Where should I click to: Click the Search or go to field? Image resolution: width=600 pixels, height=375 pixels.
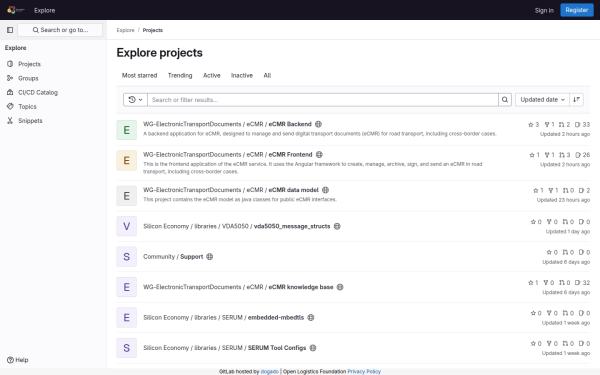pos(60,30)
